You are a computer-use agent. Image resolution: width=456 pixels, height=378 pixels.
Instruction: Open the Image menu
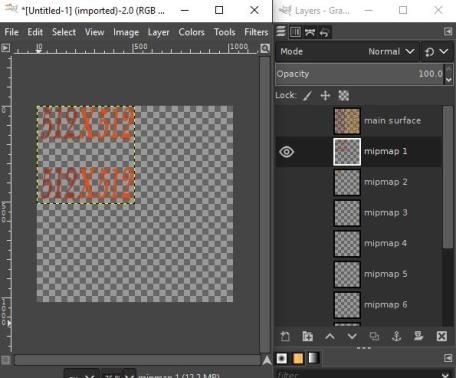(x=126, y=32)
